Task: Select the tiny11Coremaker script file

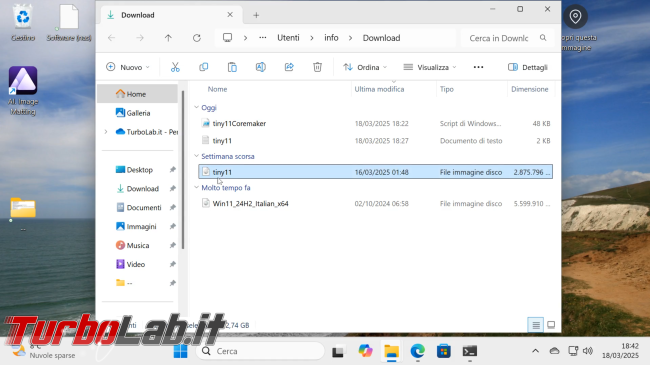Action: 375,124
